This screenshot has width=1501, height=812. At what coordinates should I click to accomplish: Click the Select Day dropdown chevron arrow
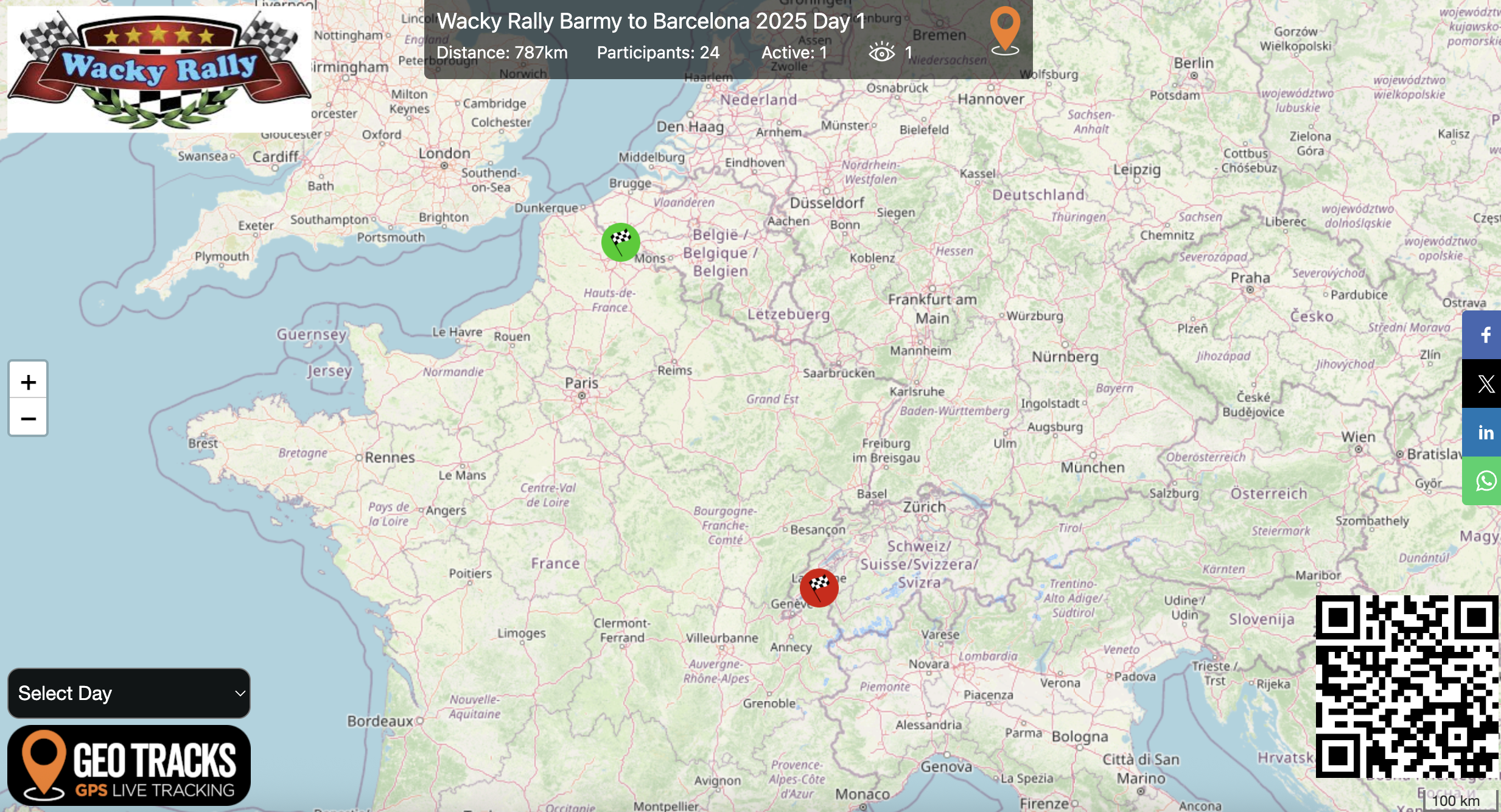(240, 693)
